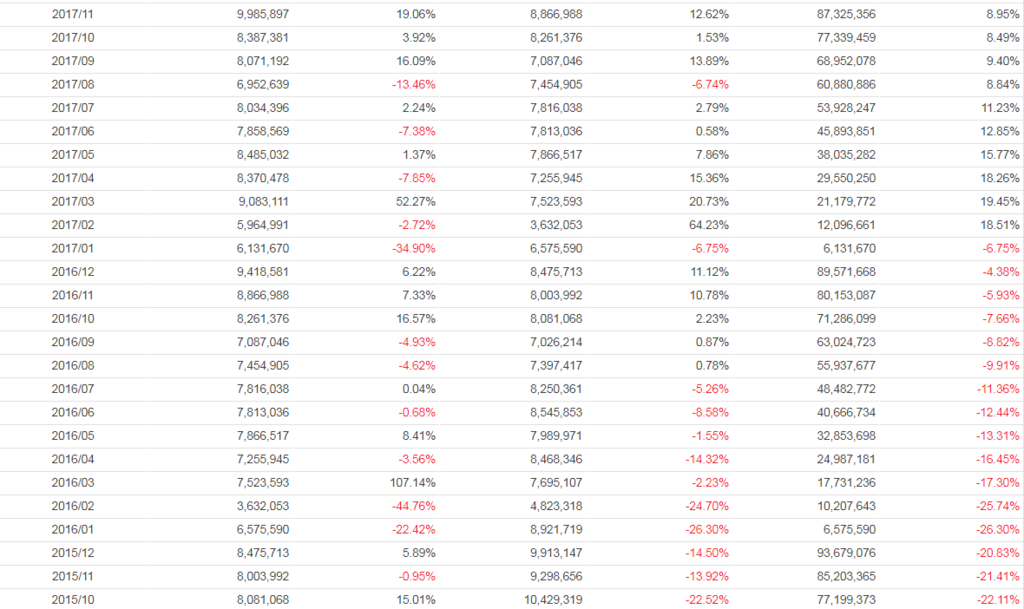Click the 2015/12 date cell
Screen dimensions: 1024x609
point(72,553)
